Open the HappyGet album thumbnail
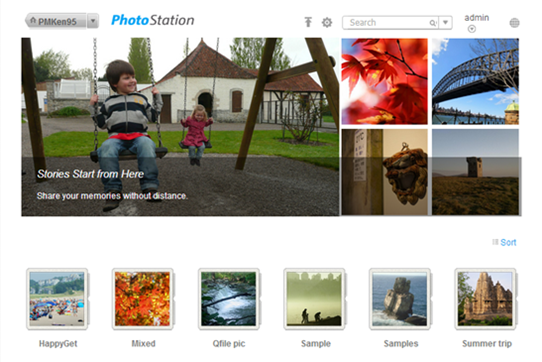The width and height of the screenshot is (542, 362). point(57,299)
